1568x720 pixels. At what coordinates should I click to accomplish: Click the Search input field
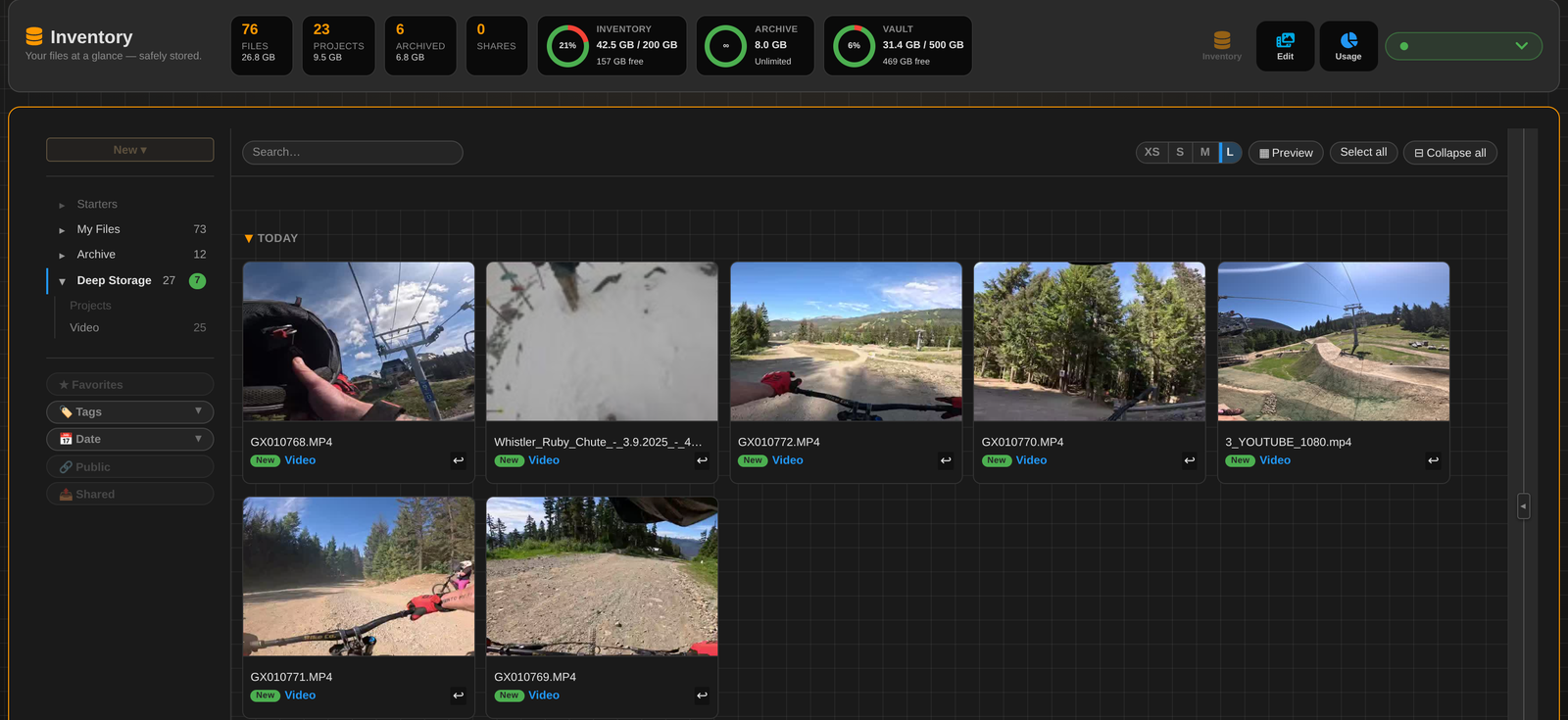pos(353,153)
